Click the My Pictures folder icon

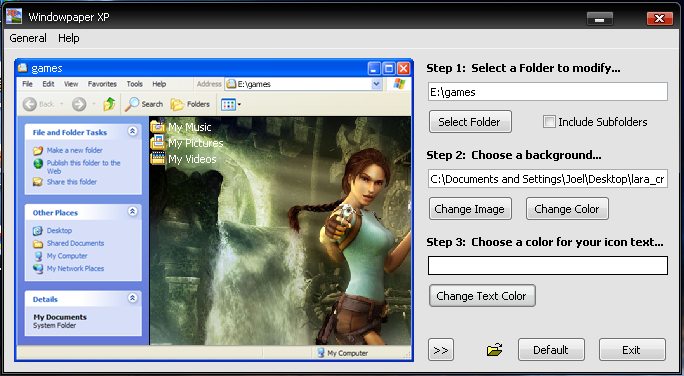(x=157, y=142)
